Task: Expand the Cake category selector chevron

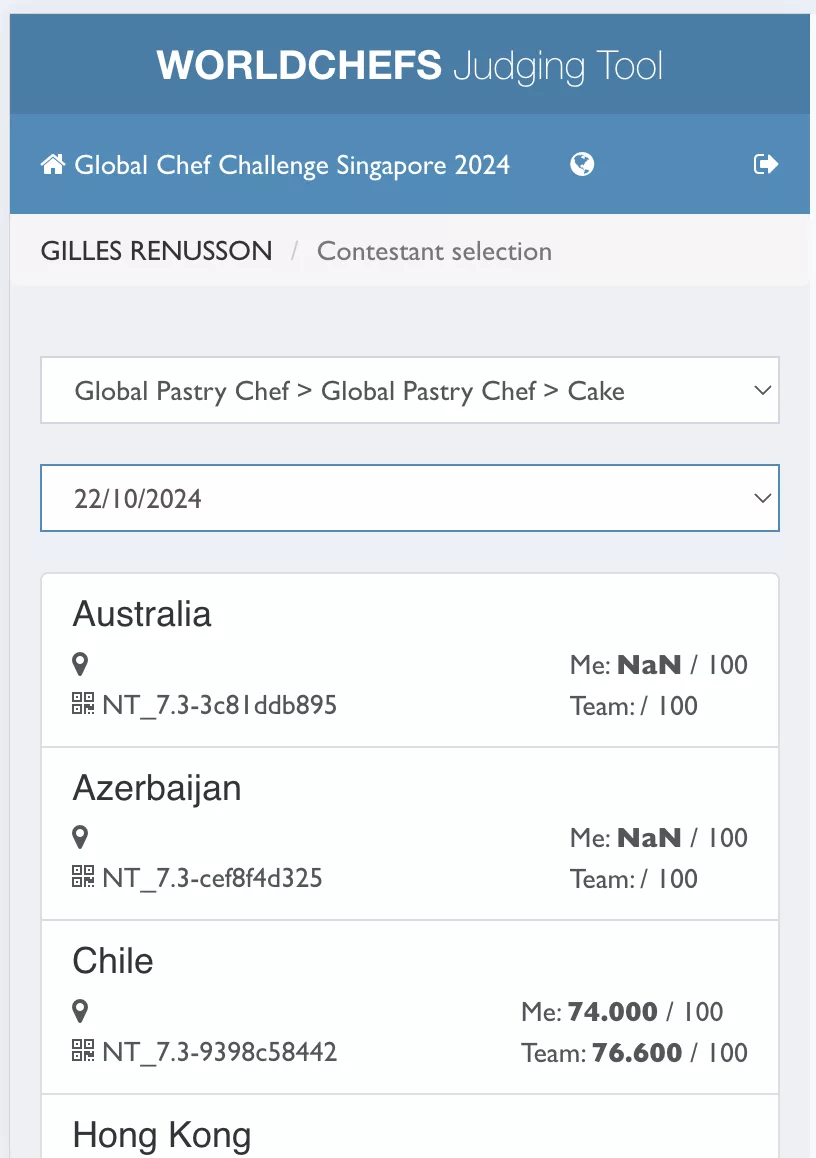Action: click(x=763, y=391)
